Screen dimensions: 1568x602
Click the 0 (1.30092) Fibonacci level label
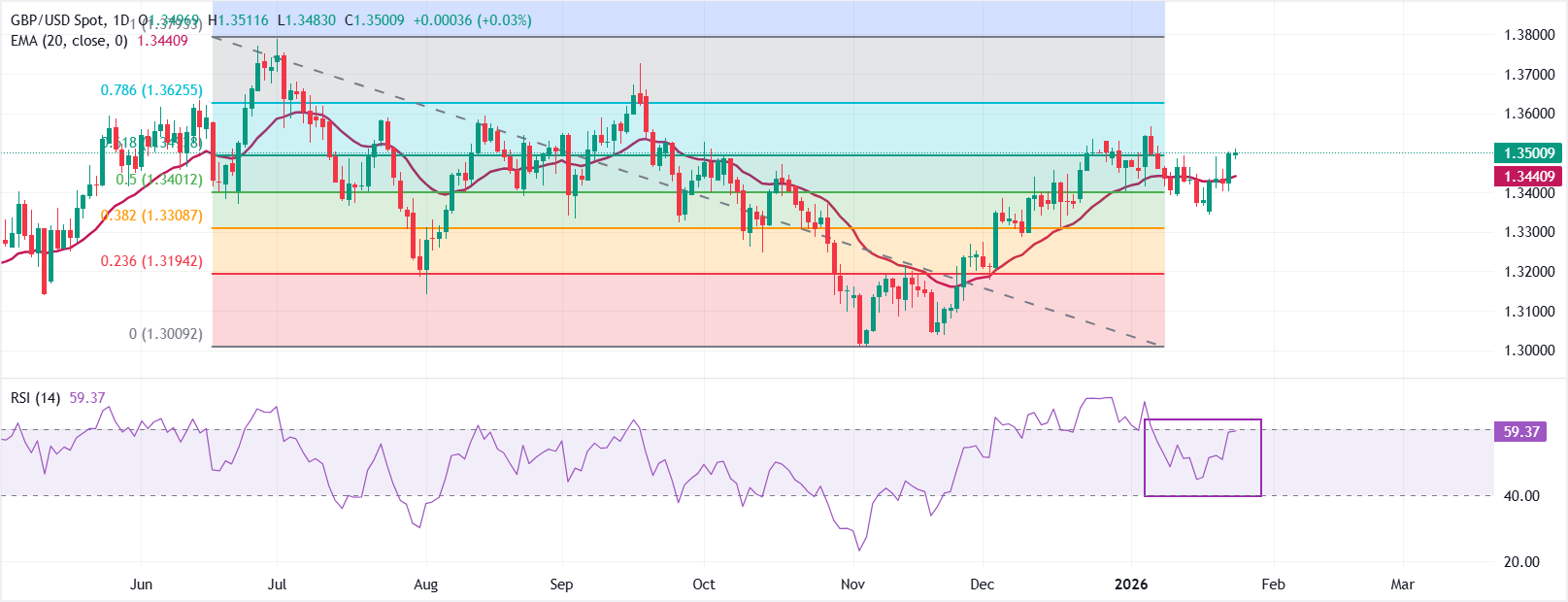tap(165, 334)
